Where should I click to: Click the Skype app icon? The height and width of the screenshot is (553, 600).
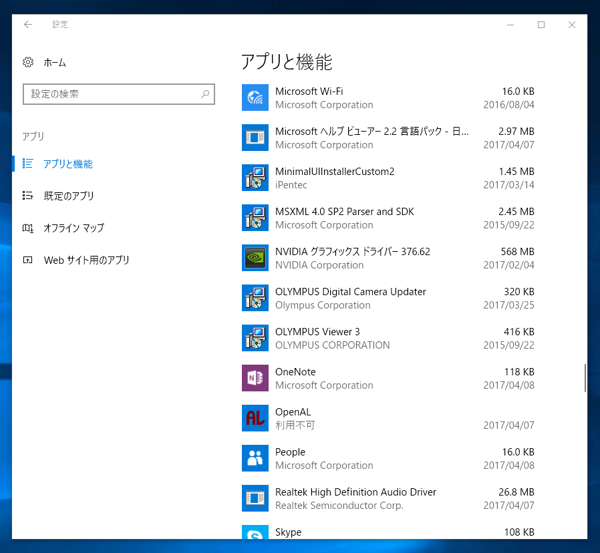pos(255,532)
